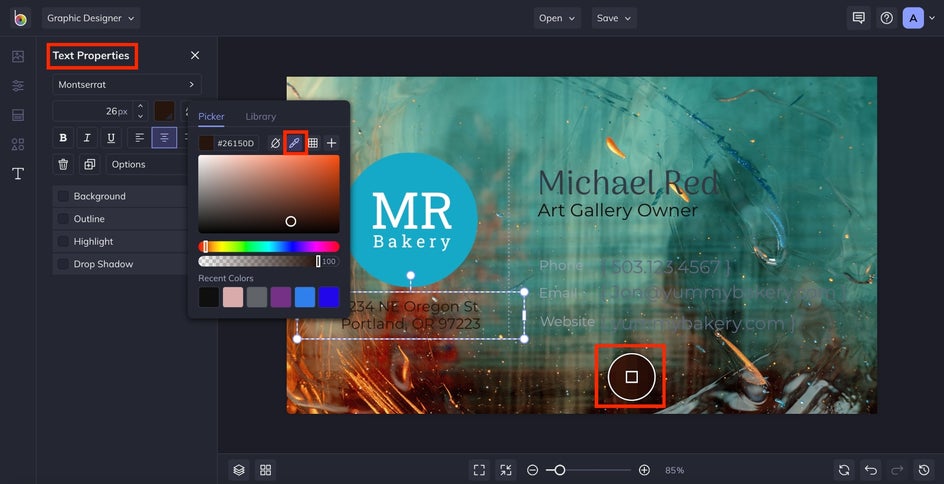This screenshot has height=484, width=944.
Task: Delete the selected text layer
Action: click(63, 164)
